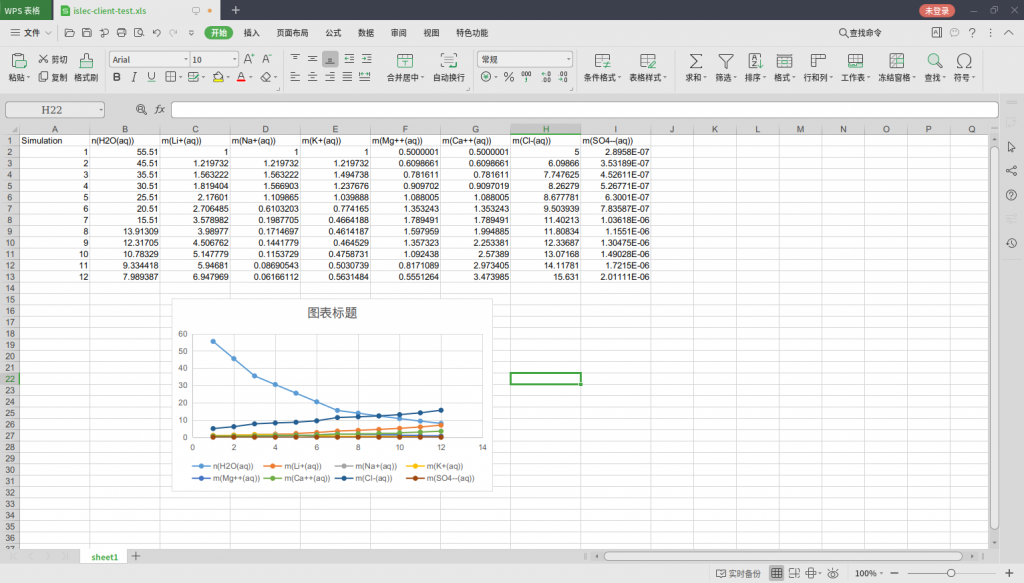Open a new document tab with plus

pos(236,10)
